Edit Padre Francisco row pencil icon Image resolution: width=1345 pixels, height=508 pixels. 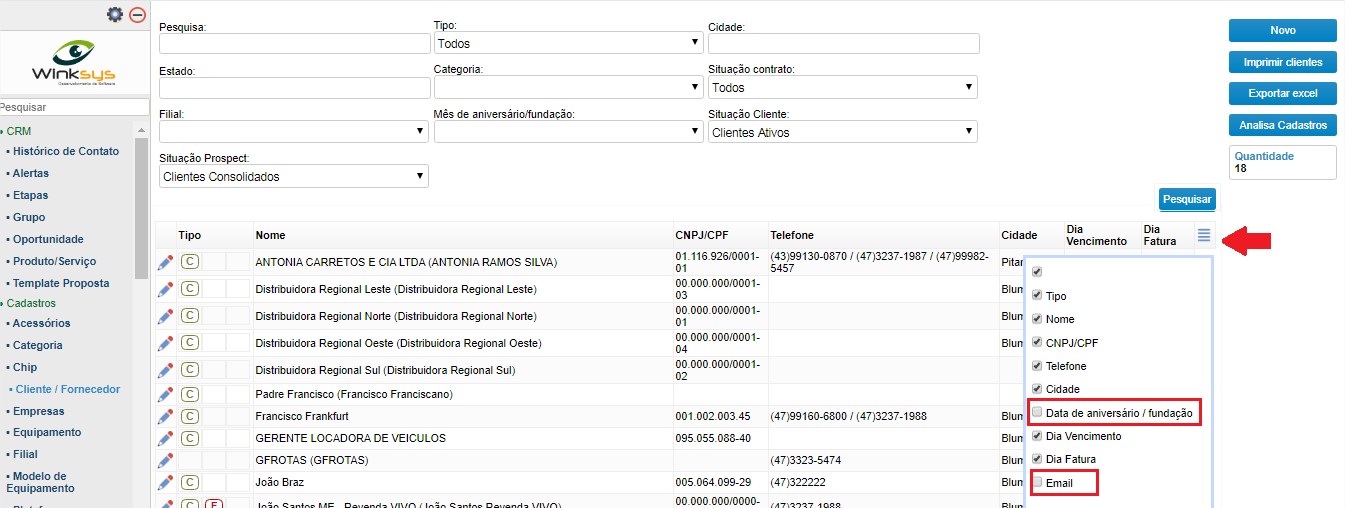[x=166, y=394]
